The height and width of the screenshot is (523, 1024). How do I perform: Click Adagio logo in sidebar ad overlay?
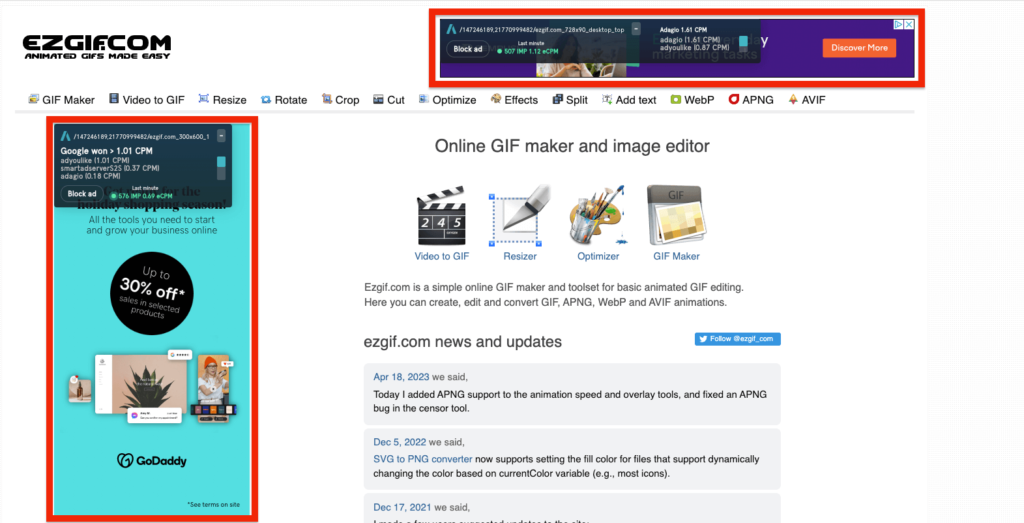(65, 136)
